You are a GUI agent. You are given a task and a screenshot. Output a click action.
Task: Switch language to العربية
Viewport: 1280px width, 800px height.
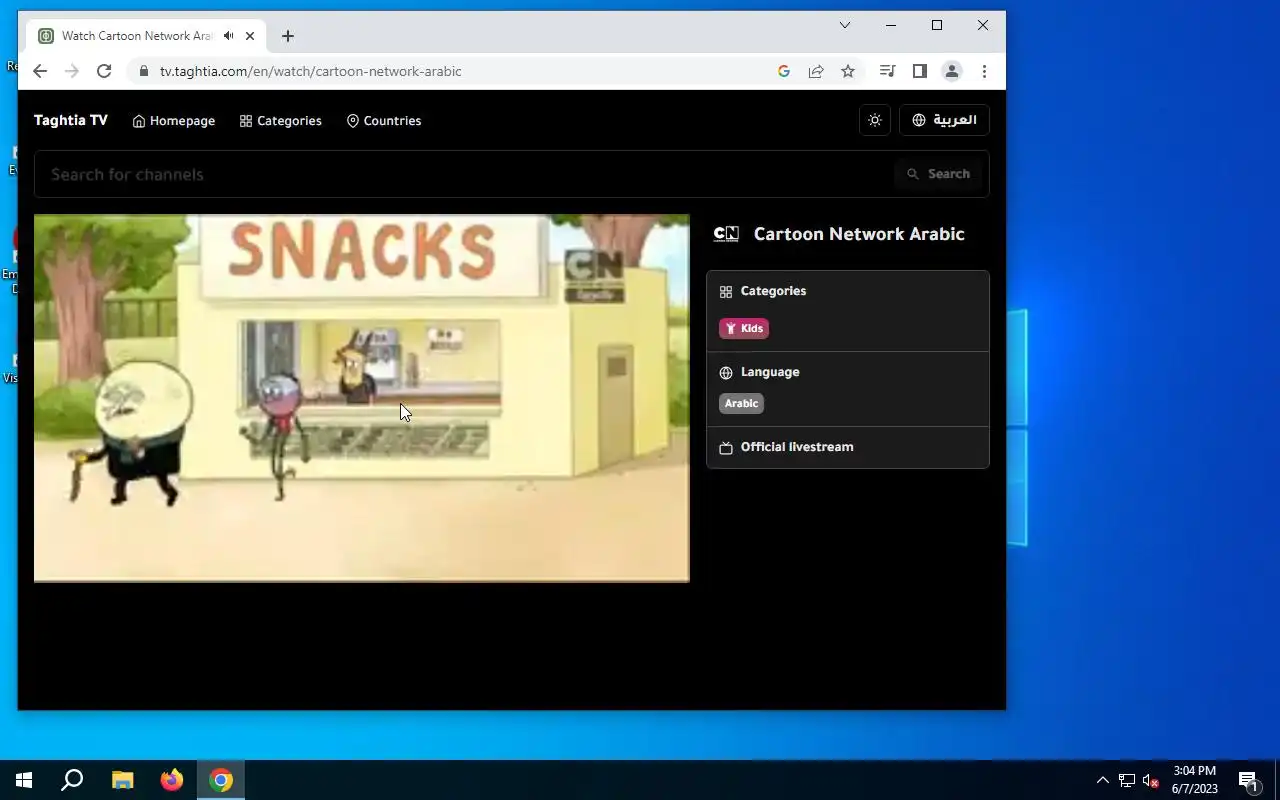coord(944,120)
